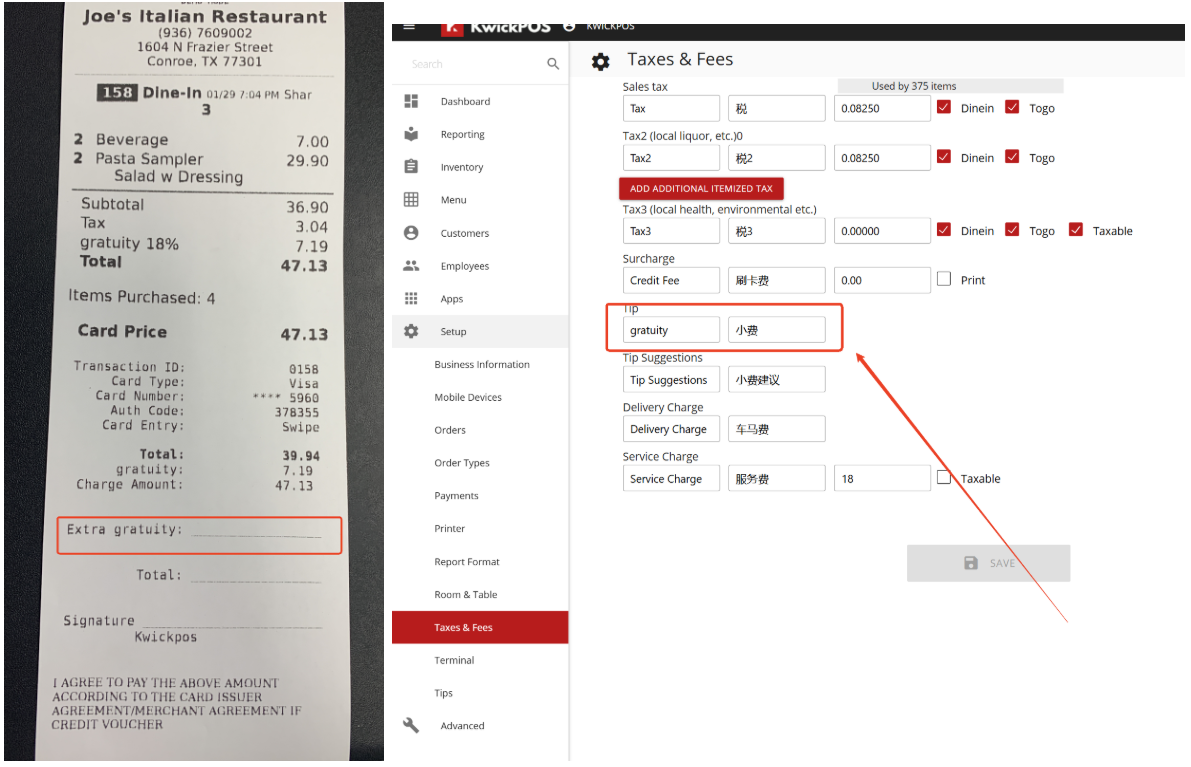Click the sidebar Search field

[x=475, y=64]
